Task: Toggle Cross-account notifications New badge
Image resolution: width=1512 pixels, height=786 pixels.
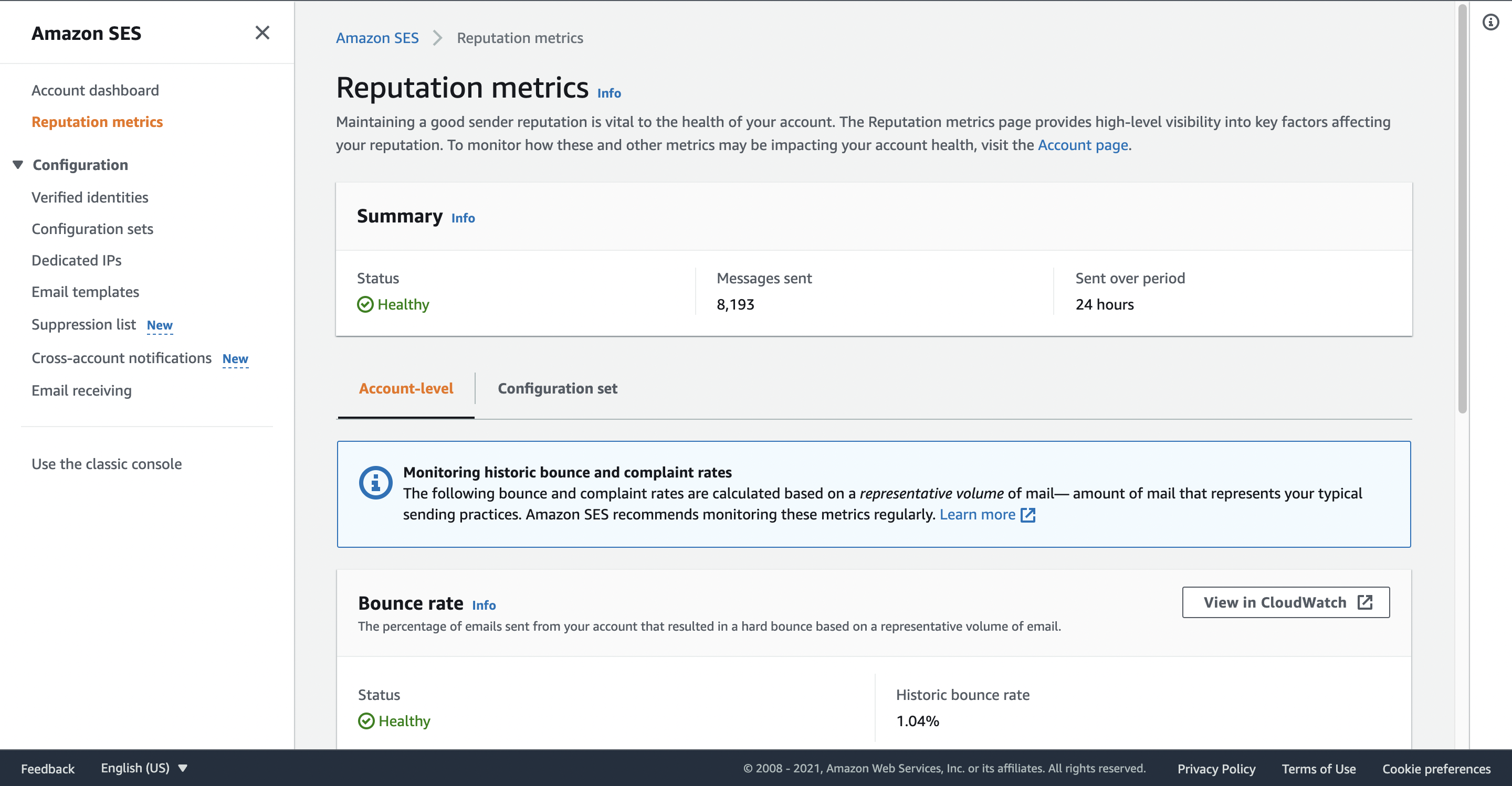Action: tap(234, 358)
